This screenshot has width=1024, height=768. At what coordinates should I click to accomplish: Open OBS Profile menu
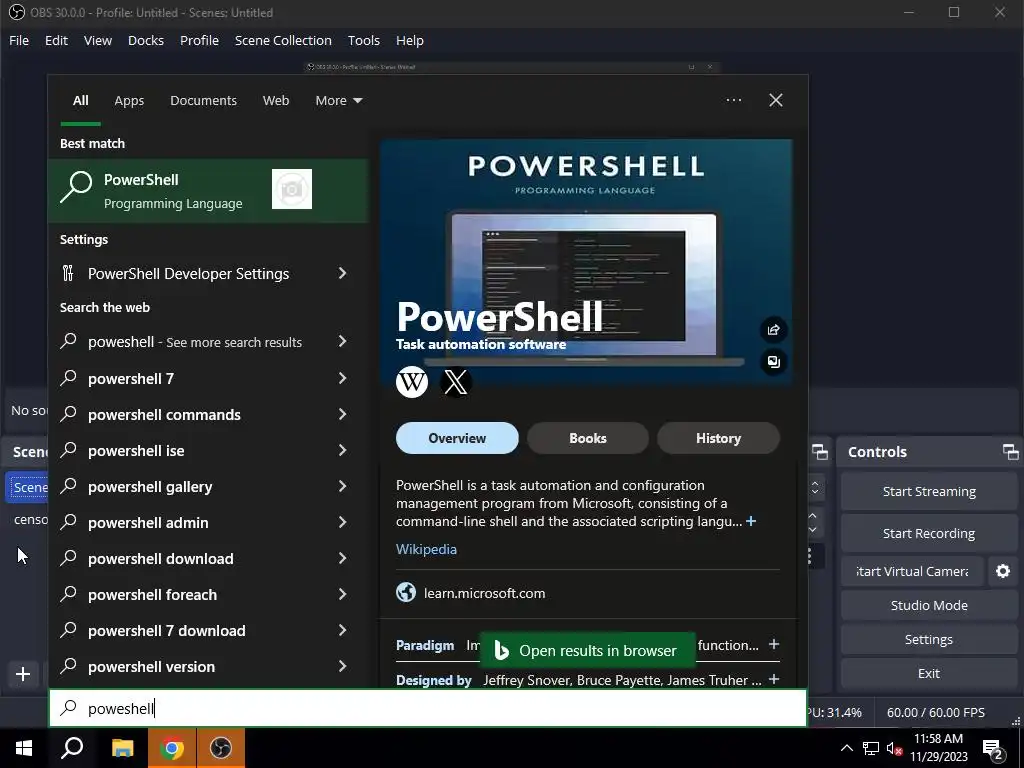199,40
